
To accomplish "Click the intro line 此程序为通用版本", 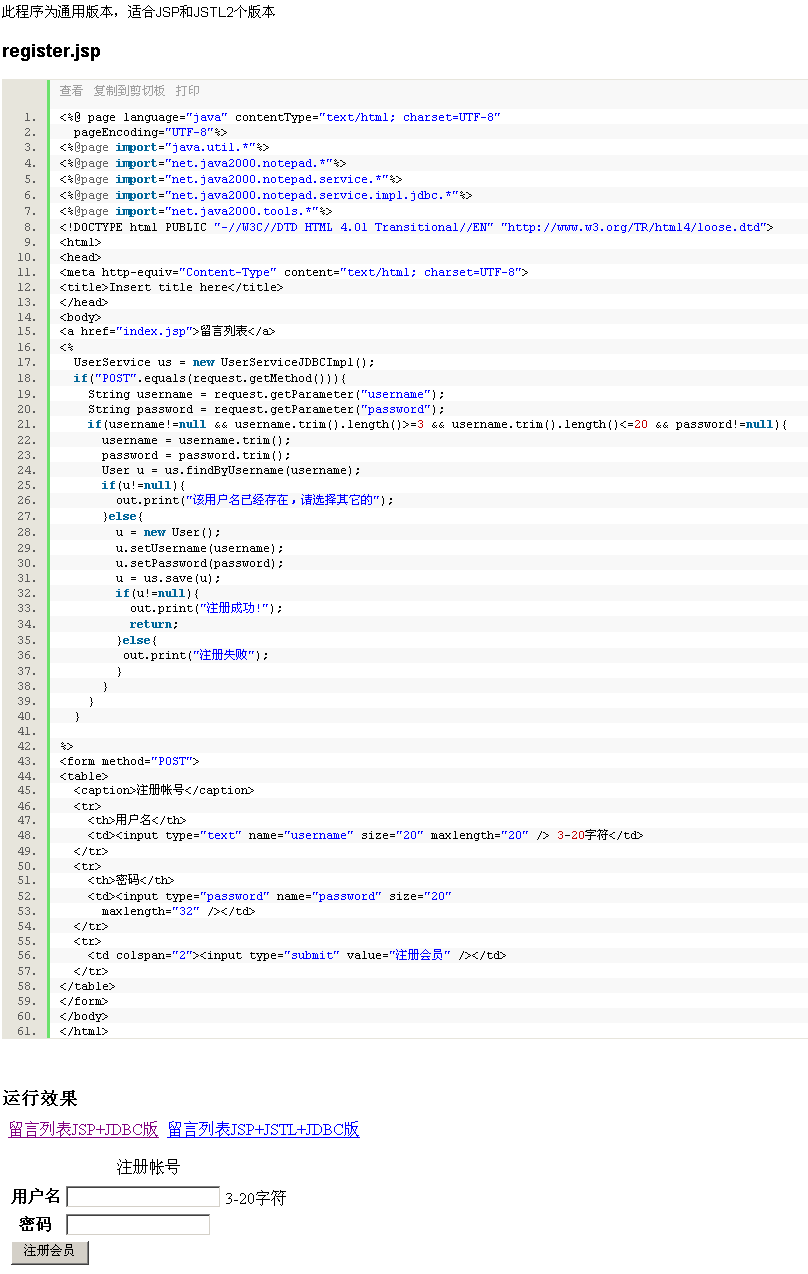I will point(139,12).
